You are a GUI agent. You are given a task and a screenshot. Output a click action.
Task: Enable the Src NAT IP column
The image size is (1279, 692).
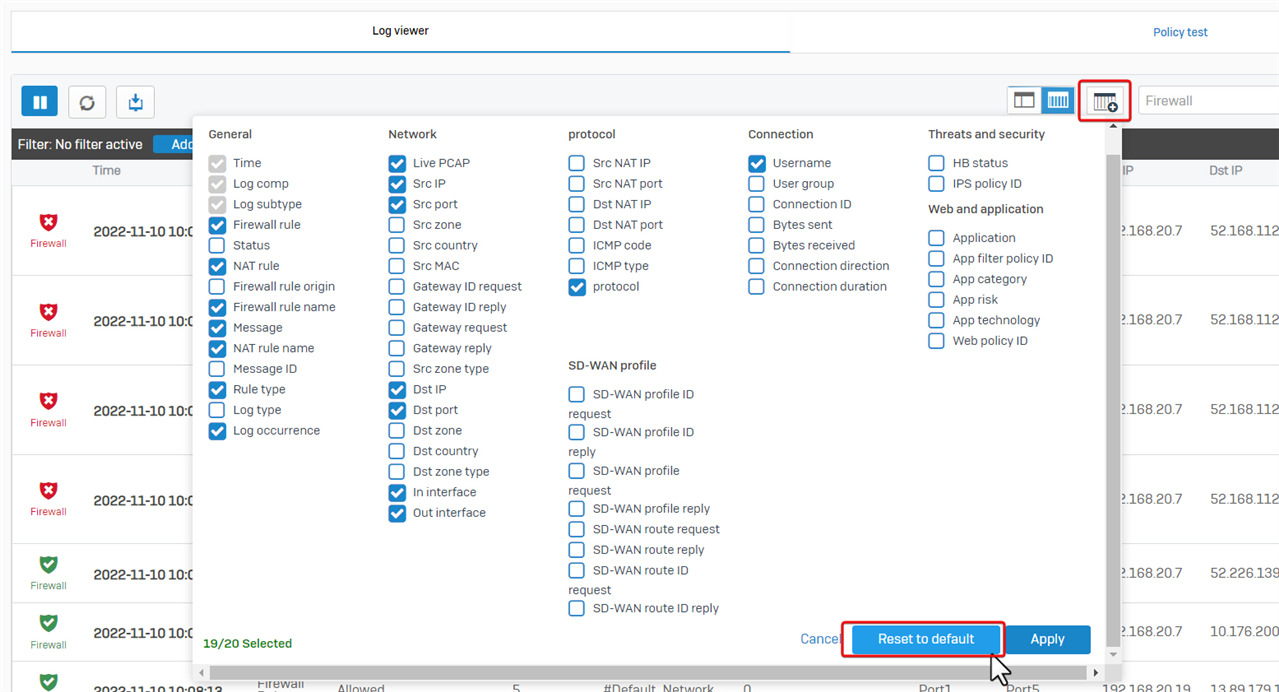click(x=577, y=163)
